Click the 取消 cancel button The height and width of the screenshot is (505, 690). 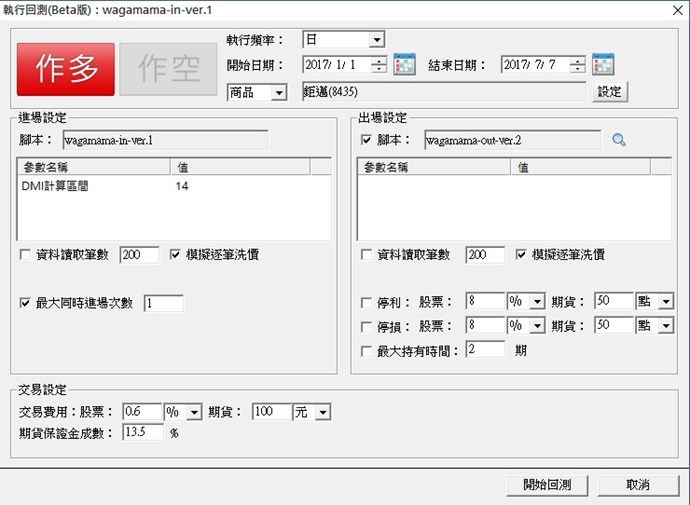click(x=638, y=485)
